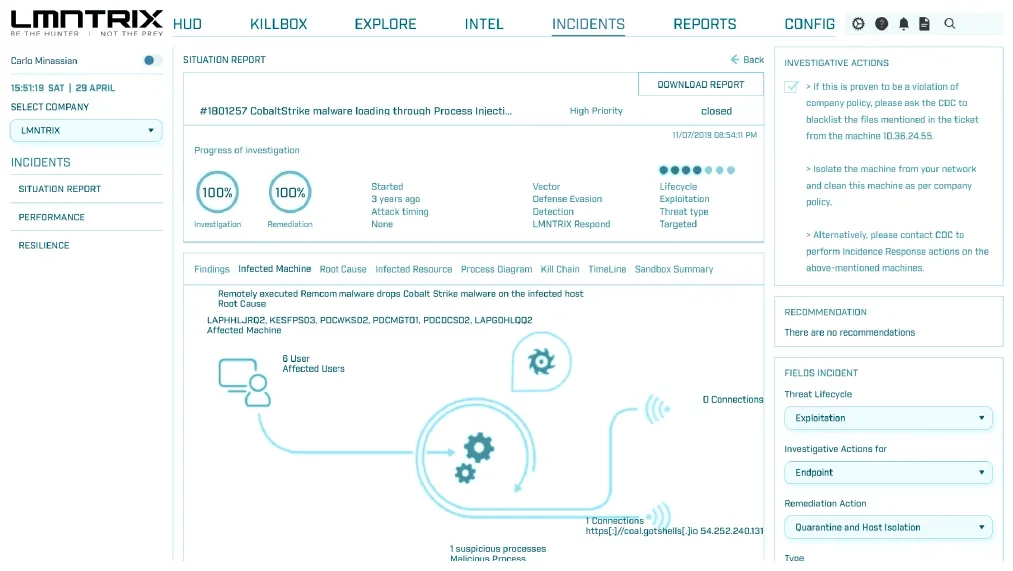Click the Carlo Minassian user name

point(44,61)
